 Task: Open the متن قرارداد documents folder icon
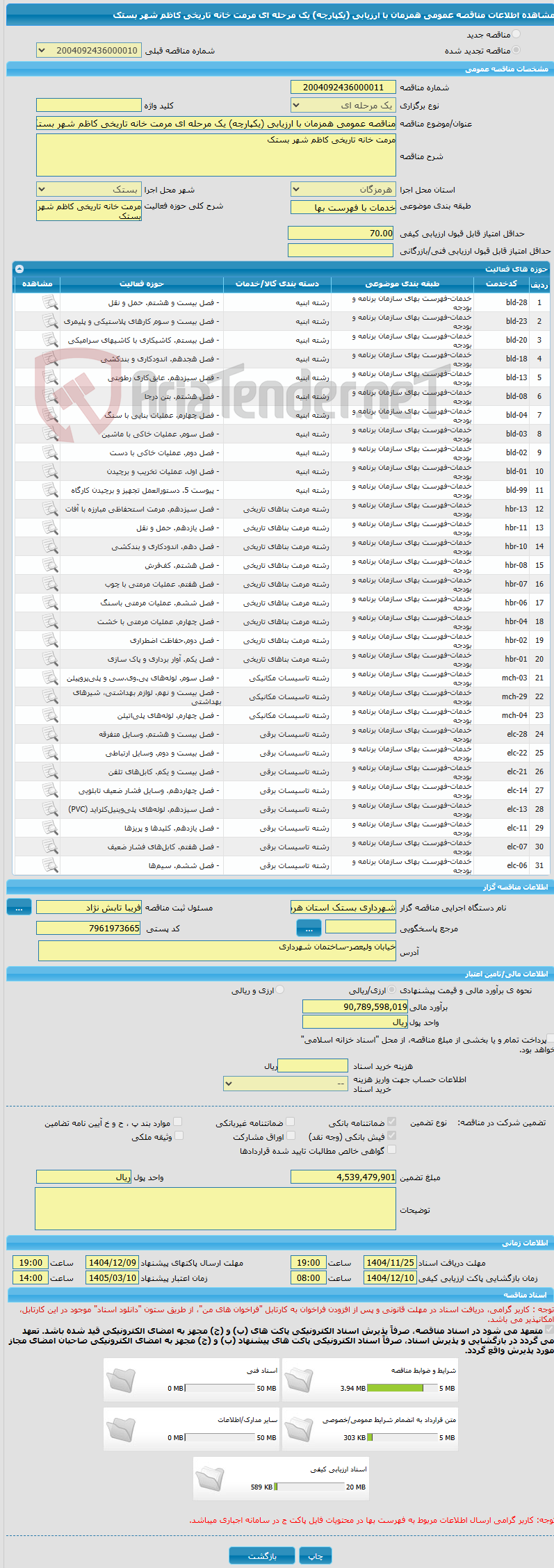coord(299,1429)
